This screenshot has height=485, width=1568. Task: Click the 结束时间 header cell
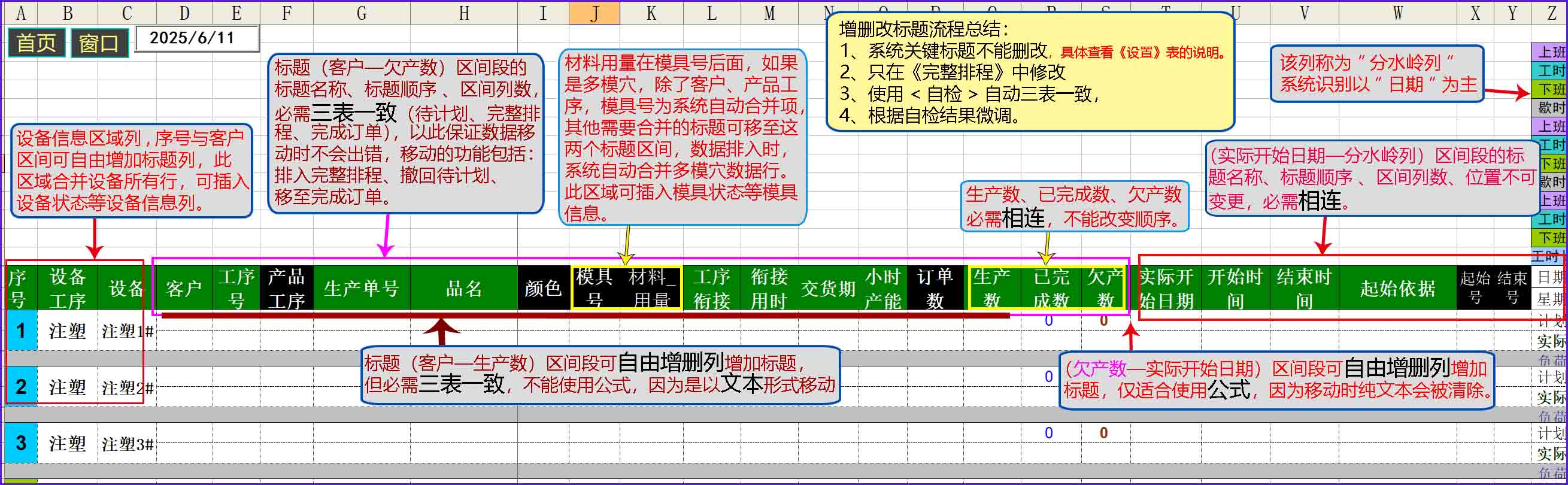click(1304, 289)
